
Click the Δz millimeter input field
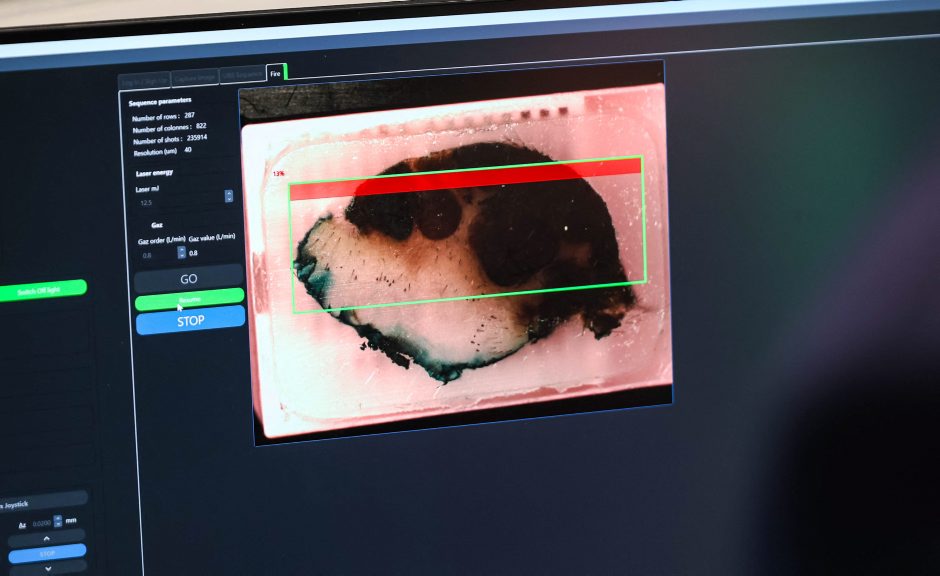[39, 523]
